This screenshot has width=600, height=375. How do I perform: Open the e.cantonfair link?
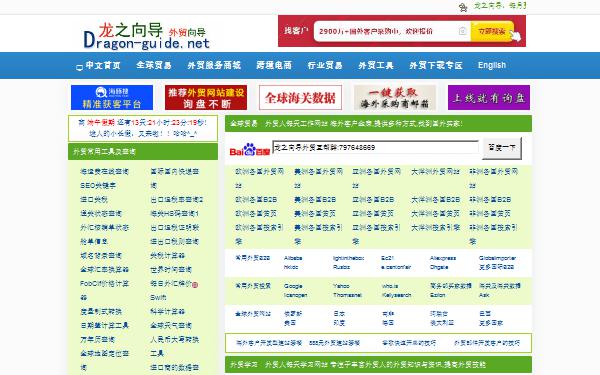tap(396, 267)
